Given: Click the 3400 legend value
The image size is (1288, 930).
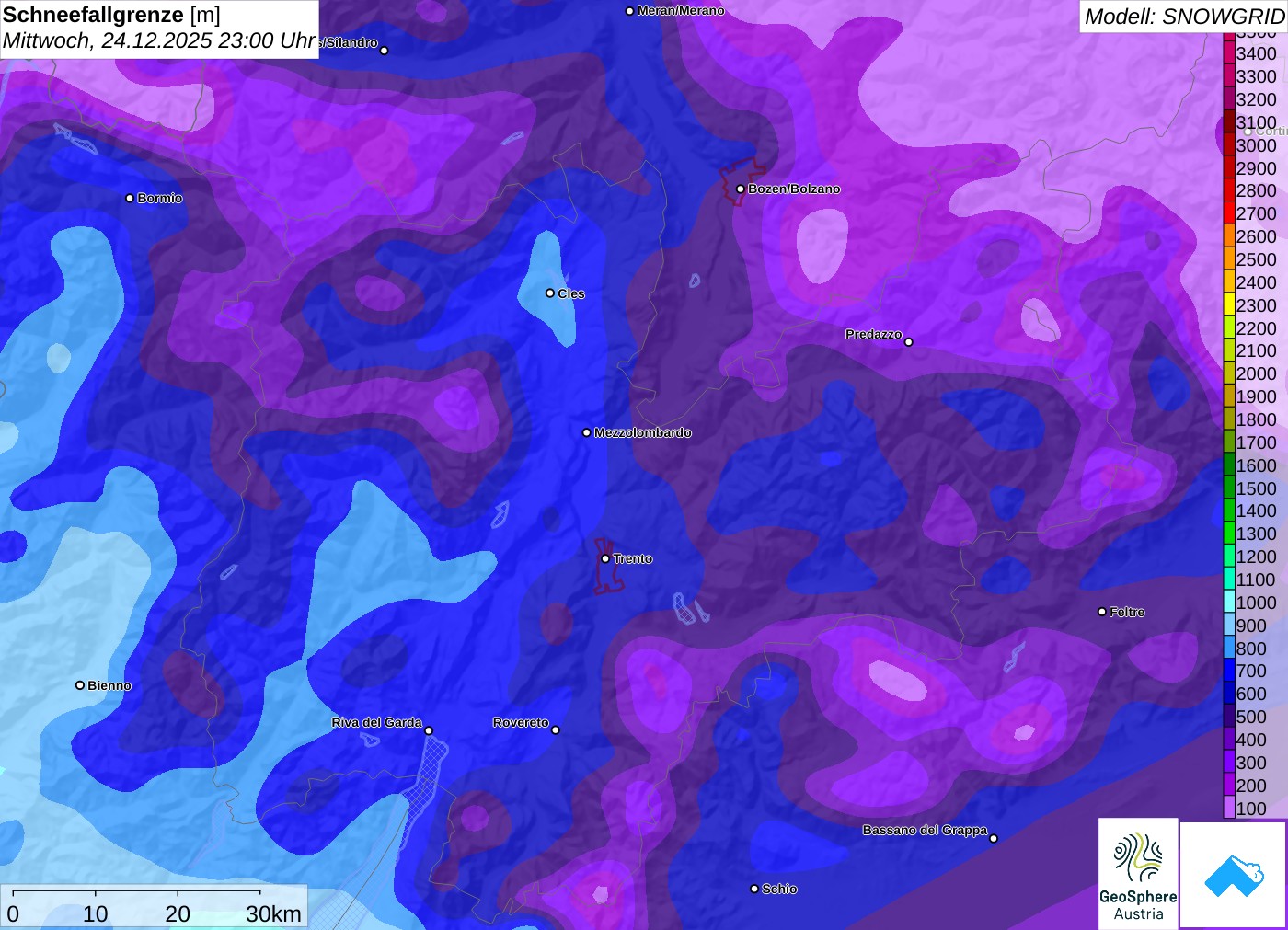Looking at the screenshot, I should (1257, 53).
